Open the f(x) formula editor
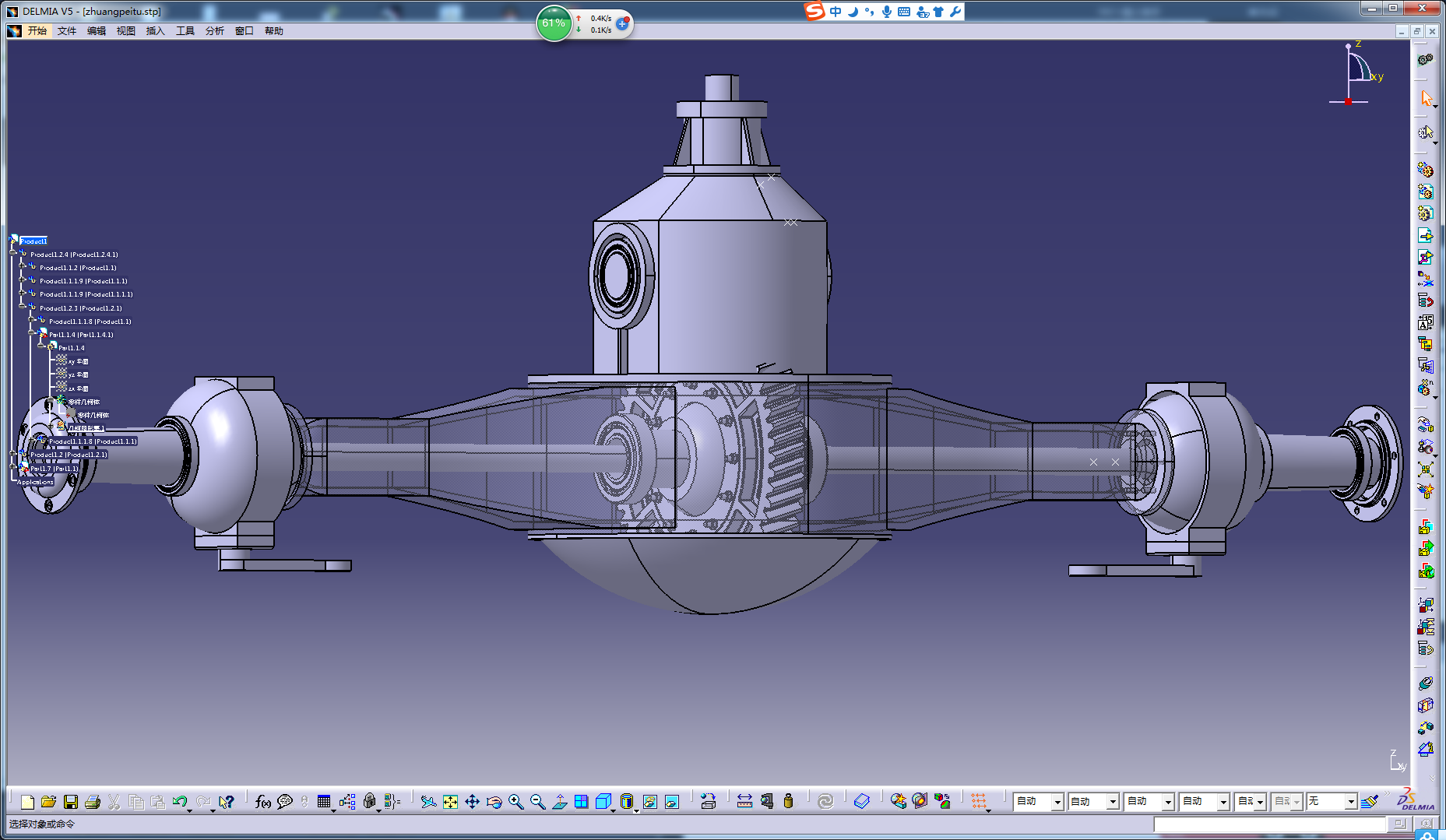1446x840 pixels. 263,801
